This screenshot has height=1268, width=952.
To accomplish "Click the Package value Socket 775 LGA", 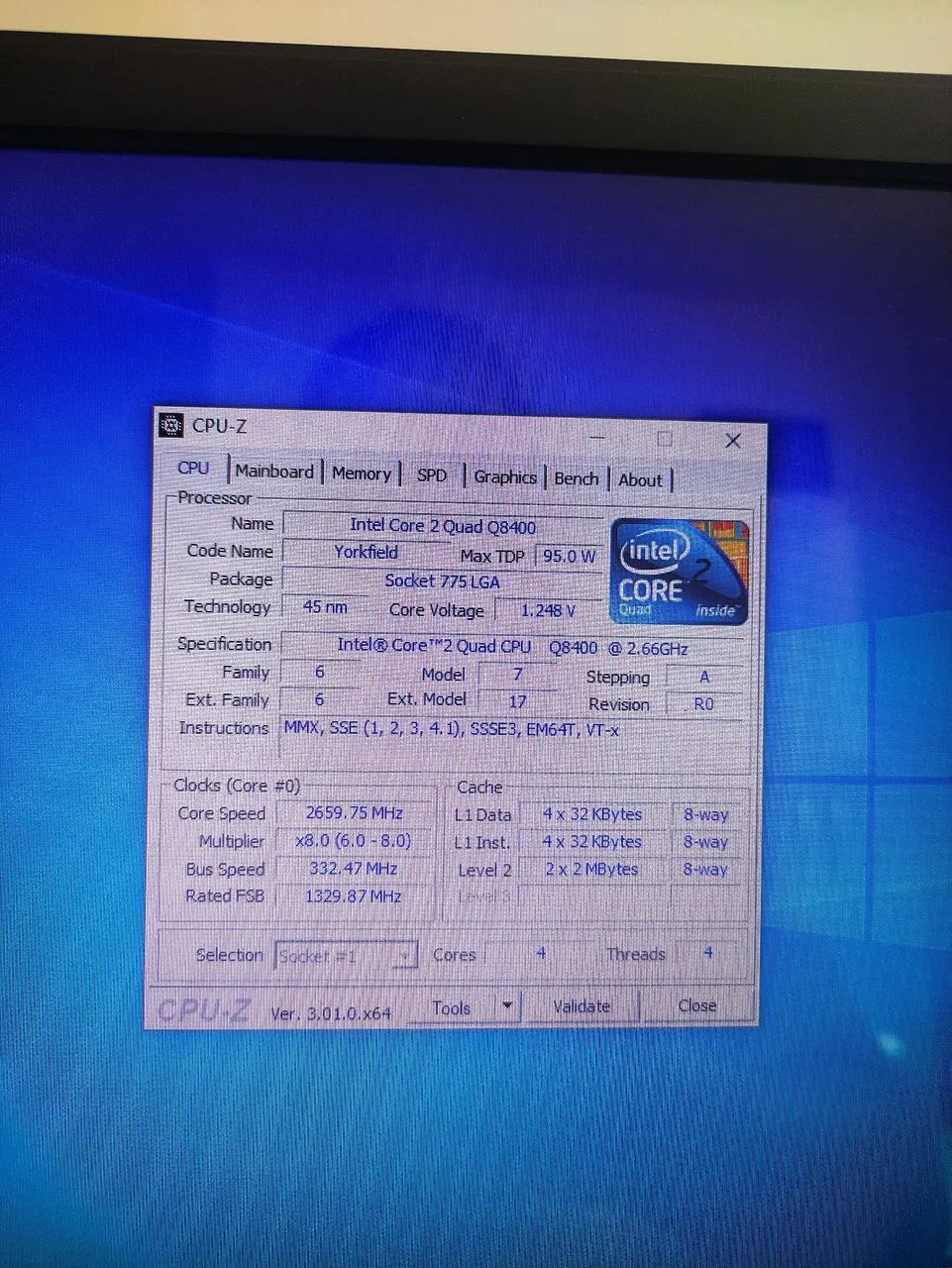I will [x=442, y=581].
